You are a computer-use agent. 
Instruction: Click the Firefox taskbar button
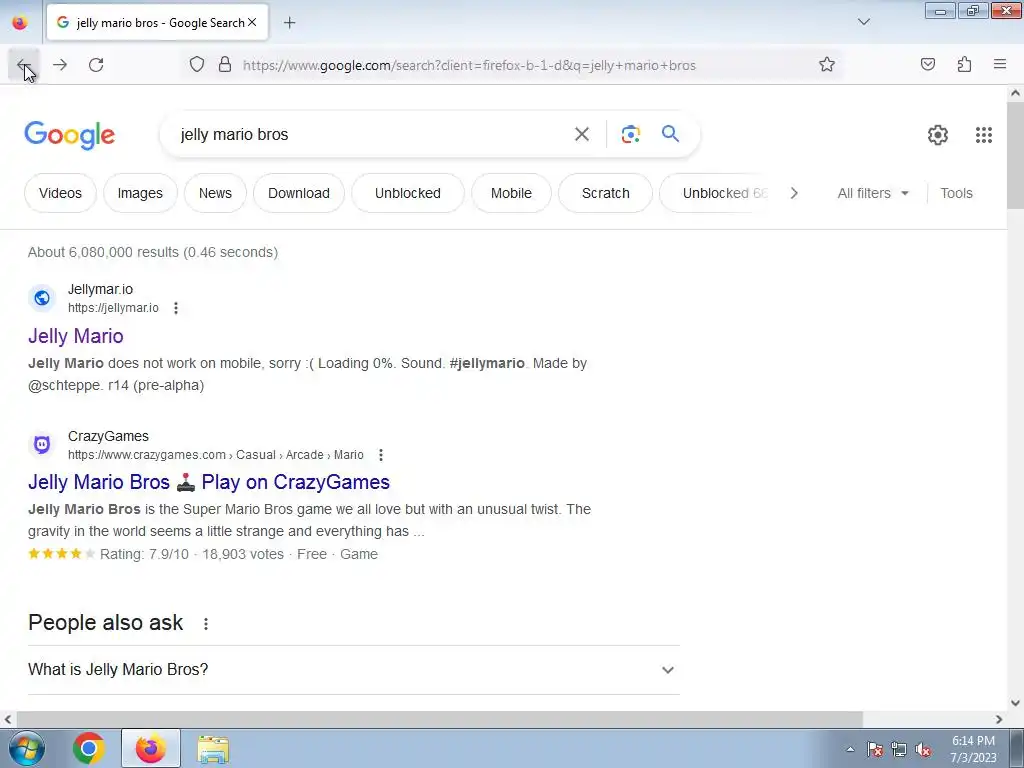(x=150, y=748)
